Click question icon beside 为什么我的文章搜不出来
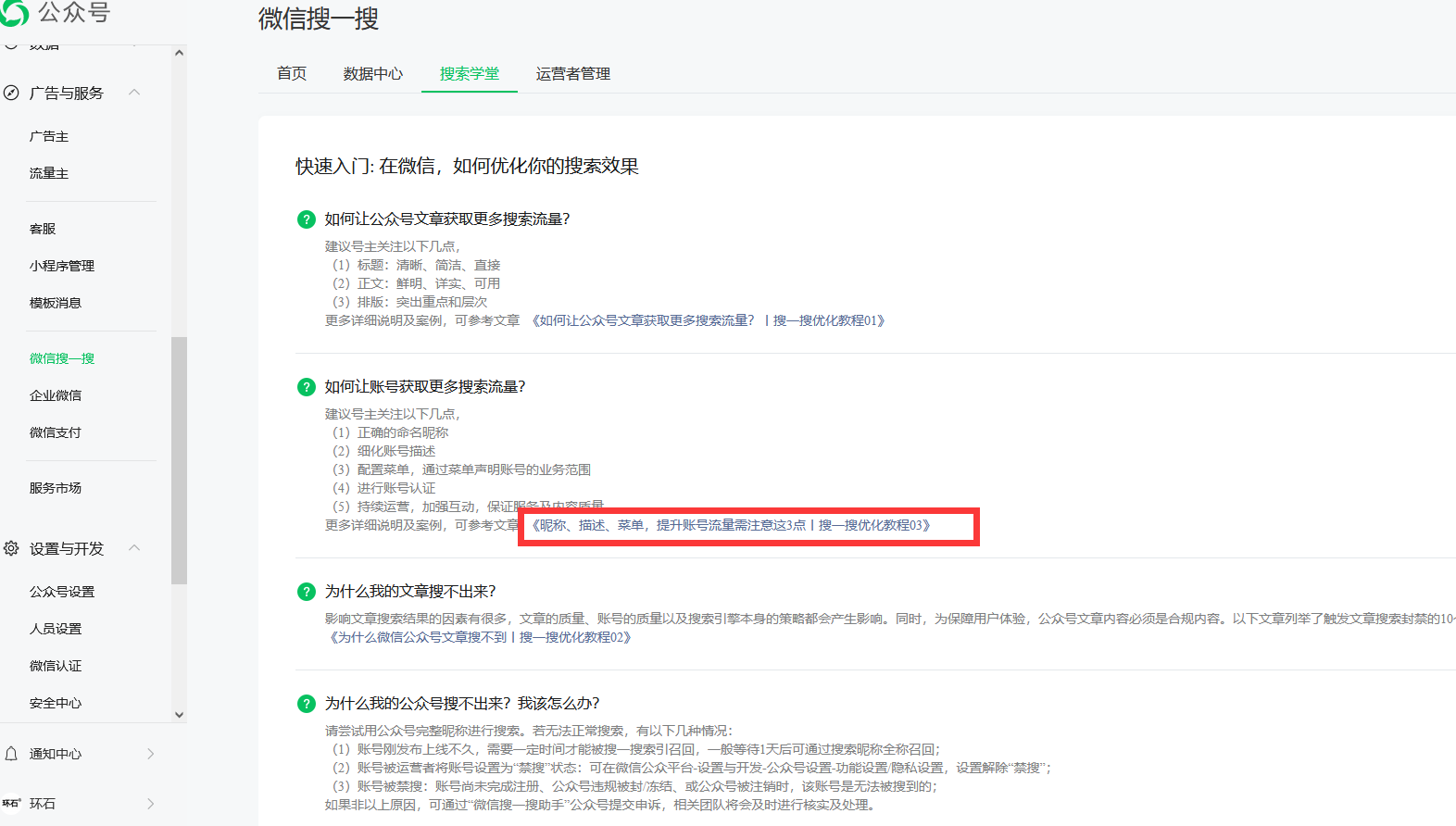The image size is (1456, 826). [307, 592]
